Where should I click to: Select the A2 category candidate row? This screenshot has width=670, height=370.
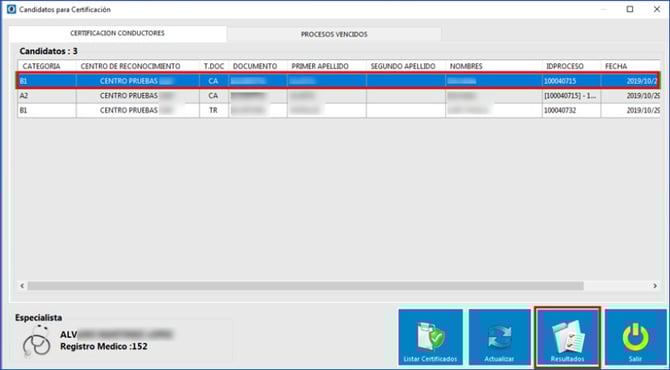[x=339, y=96]
